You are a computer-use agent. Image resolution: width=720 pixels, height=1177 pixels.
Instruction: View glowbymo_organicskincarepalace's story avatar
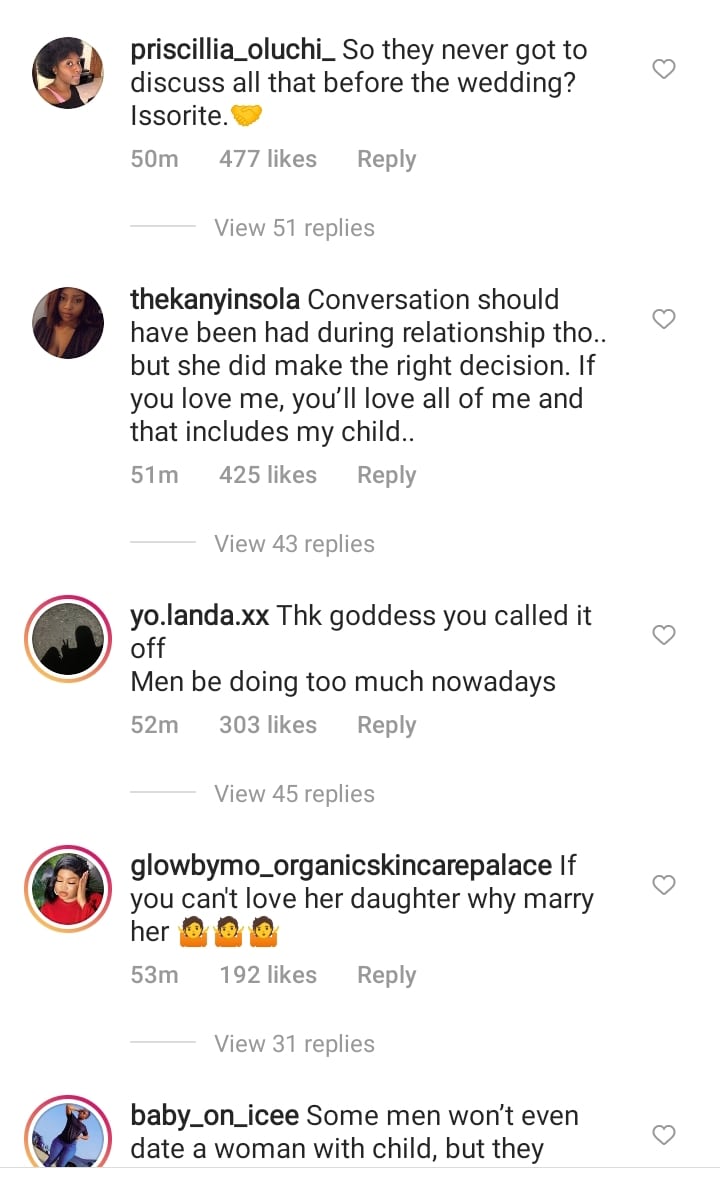pos(68,889)
